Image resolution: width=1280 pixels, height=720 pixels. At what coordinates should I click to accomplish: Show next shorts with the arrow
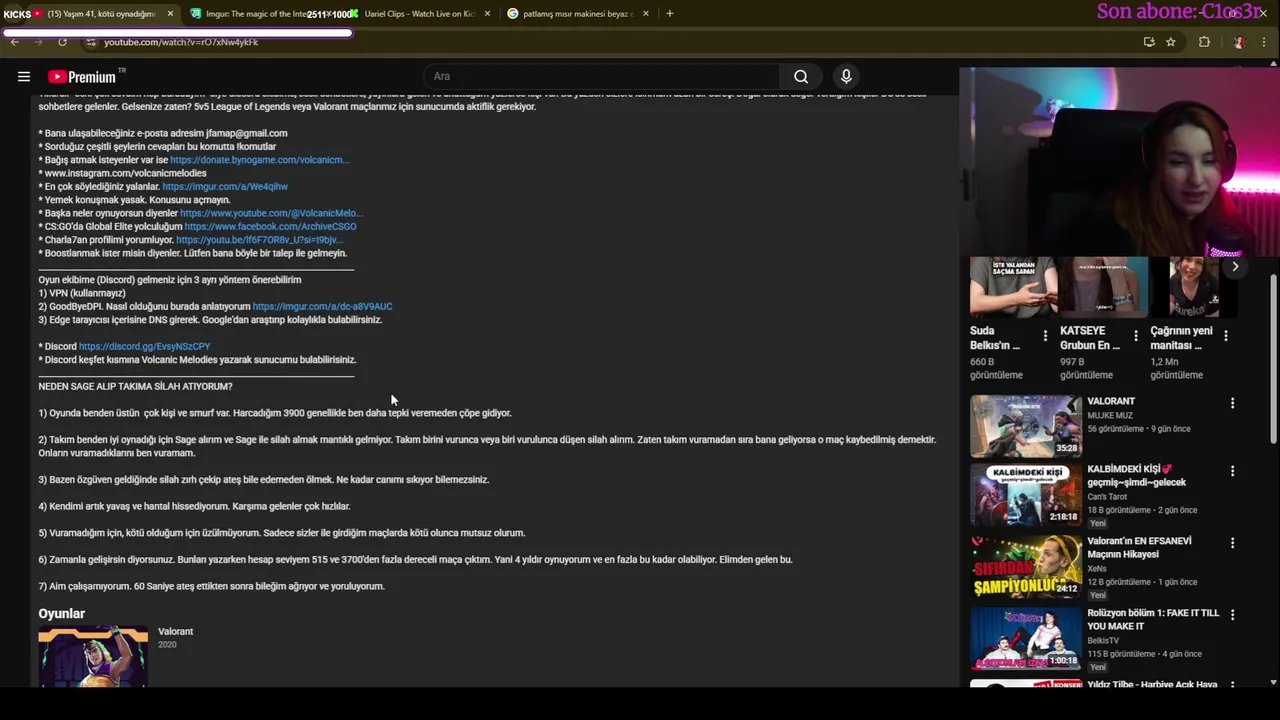[1235, 266]
